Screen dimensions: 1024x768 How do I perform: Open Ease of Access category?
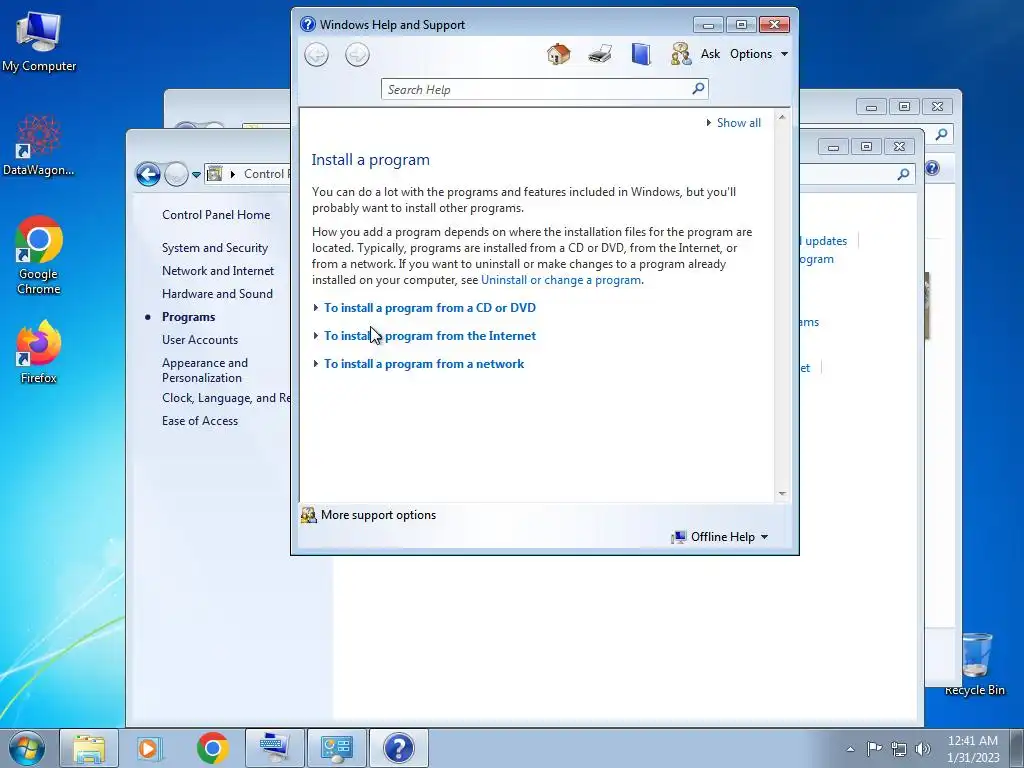point(200,421)
